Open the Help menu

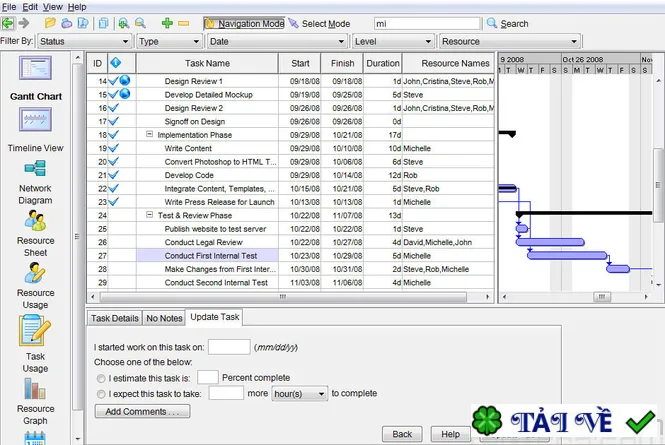click(x=77, y=7)
